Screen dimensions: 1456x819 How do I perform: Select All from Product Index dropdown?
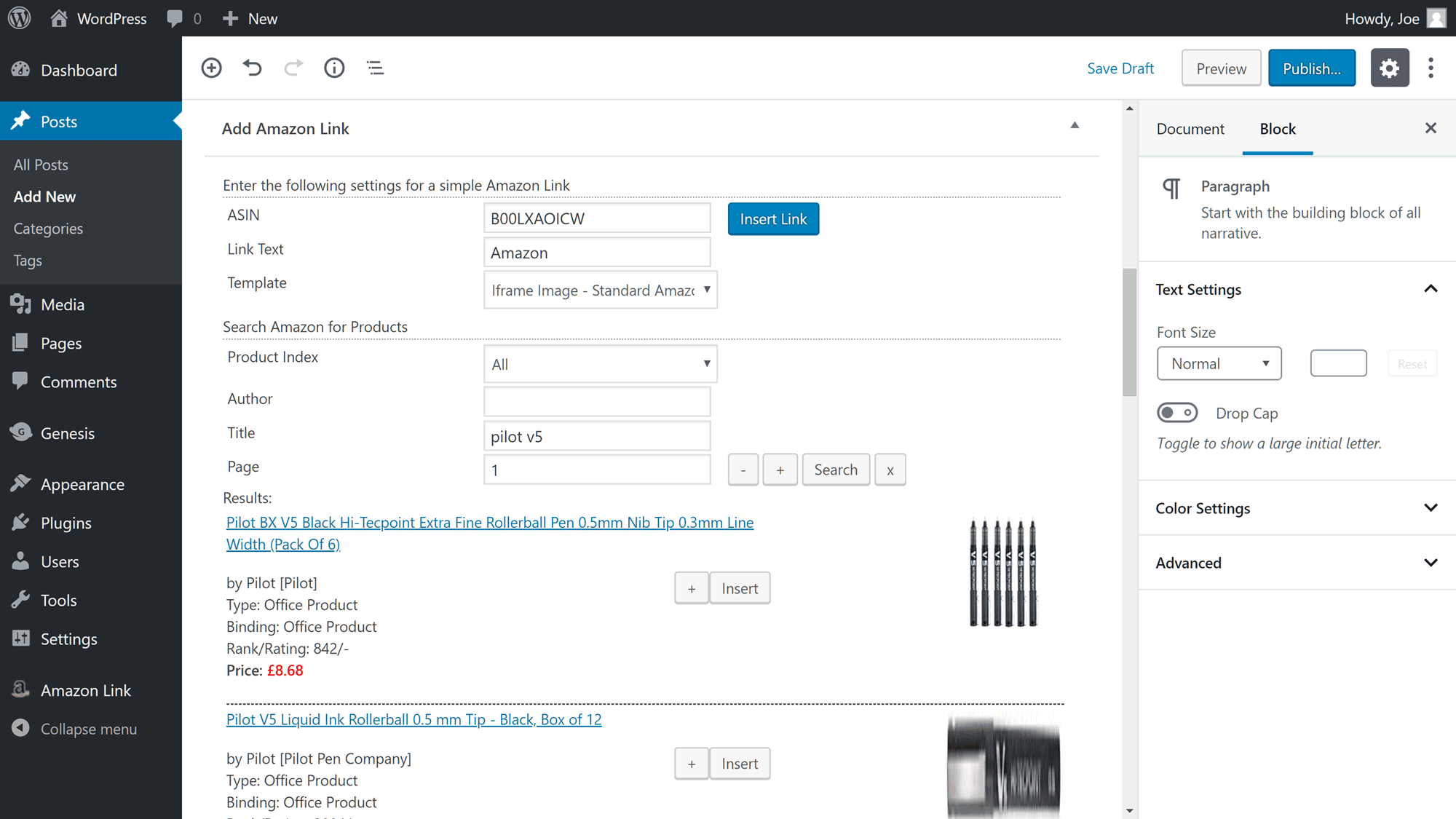tap(597, 363)
